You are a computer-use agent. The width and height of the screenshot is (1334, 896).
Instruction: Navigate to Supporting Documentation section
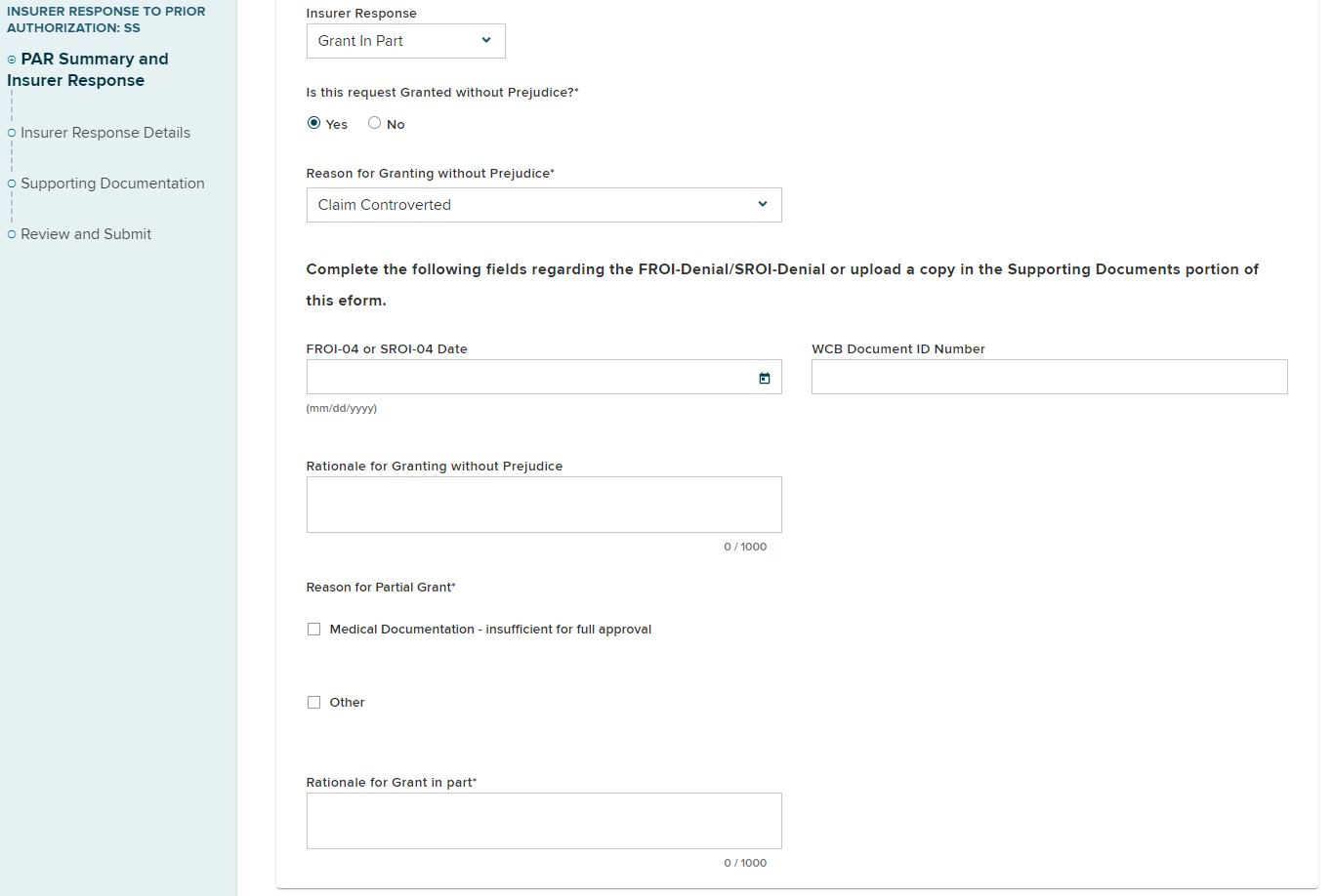tap(112, 183)
